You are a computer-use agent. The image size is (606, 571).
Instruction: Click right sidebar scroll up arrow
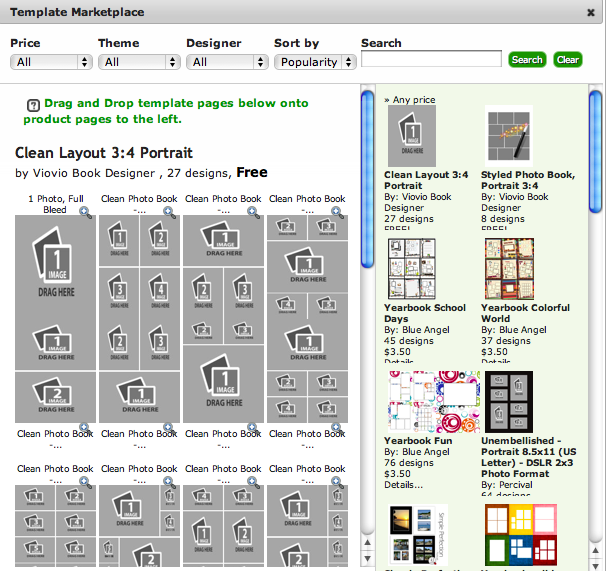(596, 551)
